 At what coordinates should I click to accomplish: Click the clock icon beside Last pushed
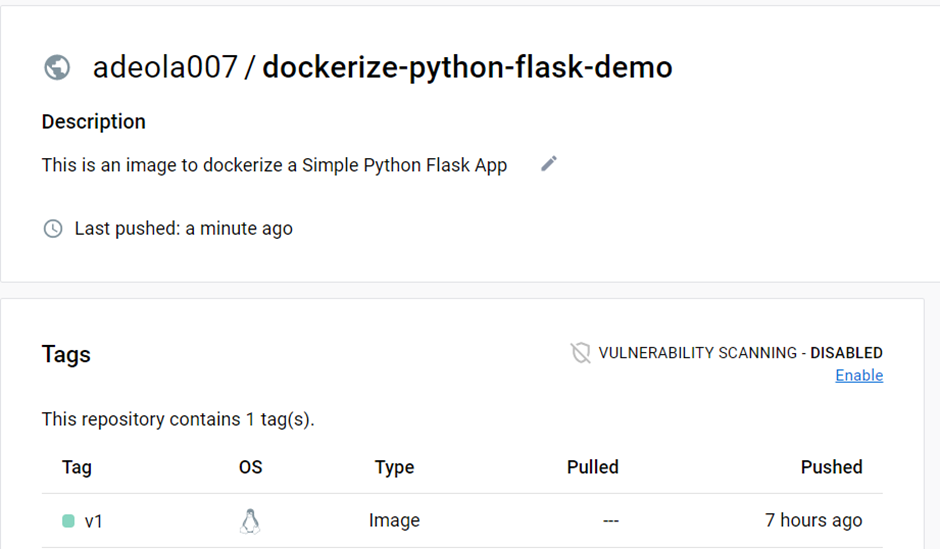53,229
